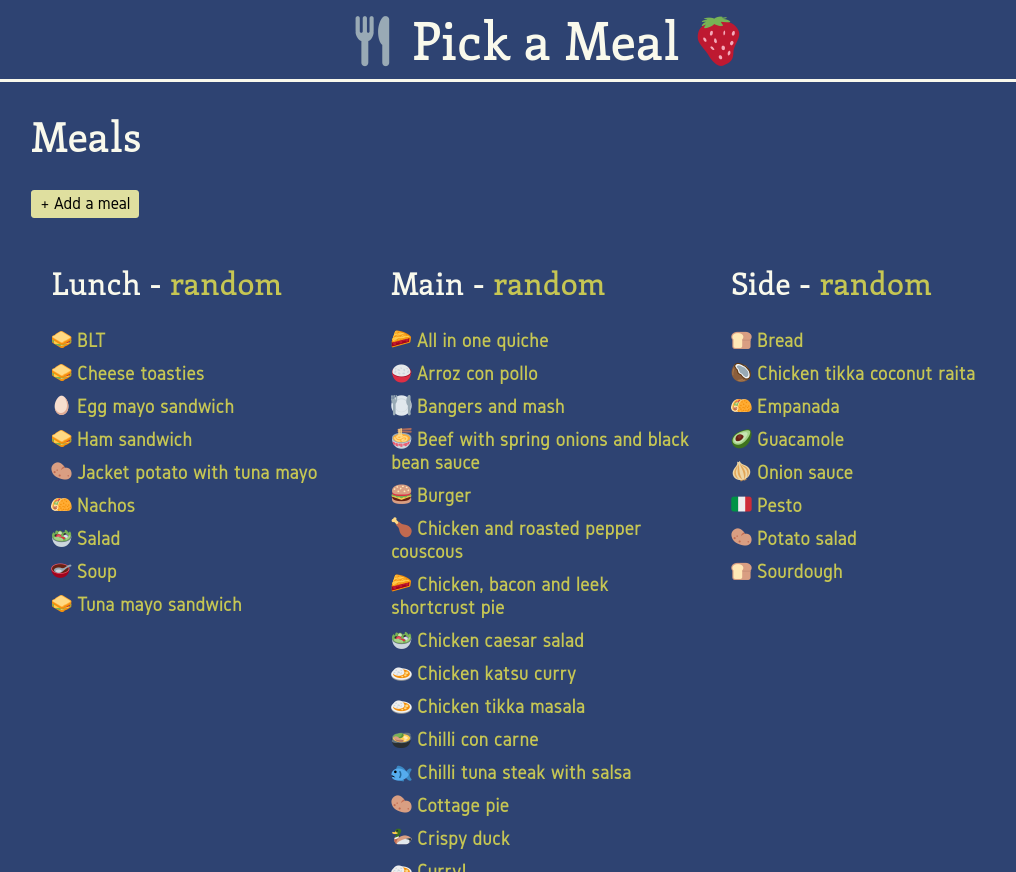Select Jacket potato with tuna mayo
This screenshot has width=1016, height=872.
point(197,472)
